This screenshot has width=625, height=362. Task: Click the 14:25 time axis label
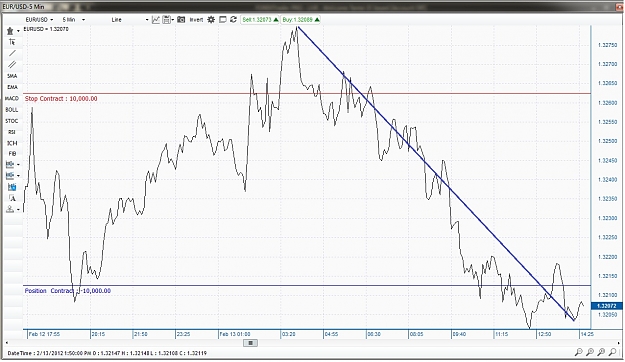[587, 334]
